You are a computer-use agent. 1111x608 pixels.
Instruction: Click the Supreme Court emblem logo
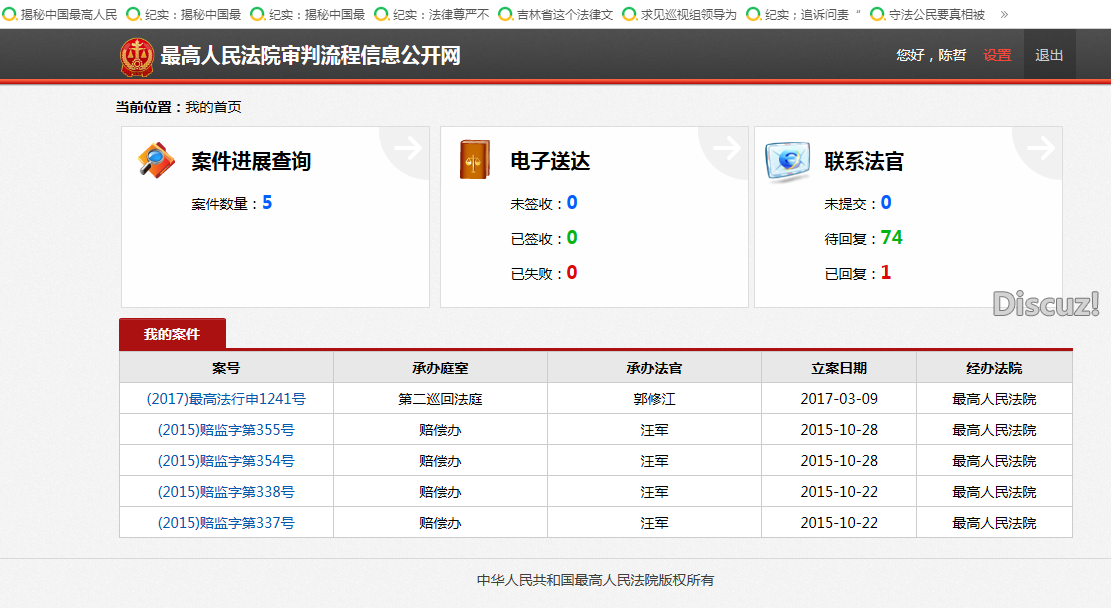137,57
